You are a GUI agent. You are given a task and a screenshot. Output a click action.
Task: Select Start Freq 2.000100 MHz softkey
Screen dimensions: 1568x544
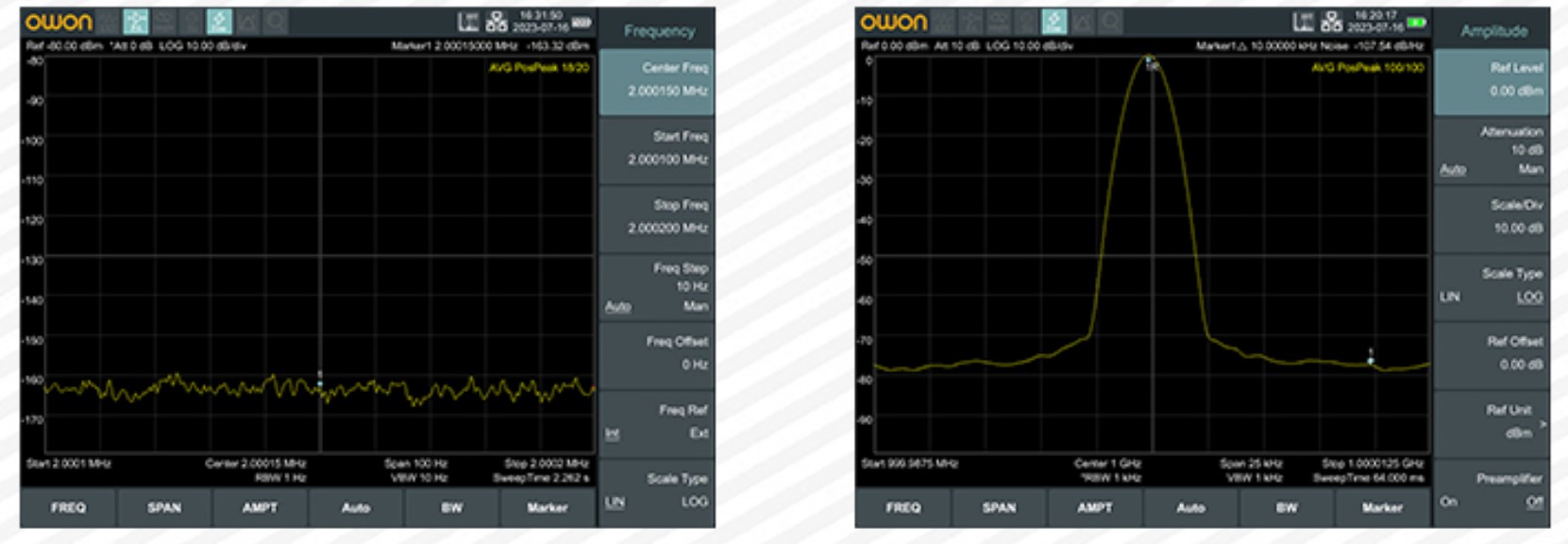click(657, 149)
